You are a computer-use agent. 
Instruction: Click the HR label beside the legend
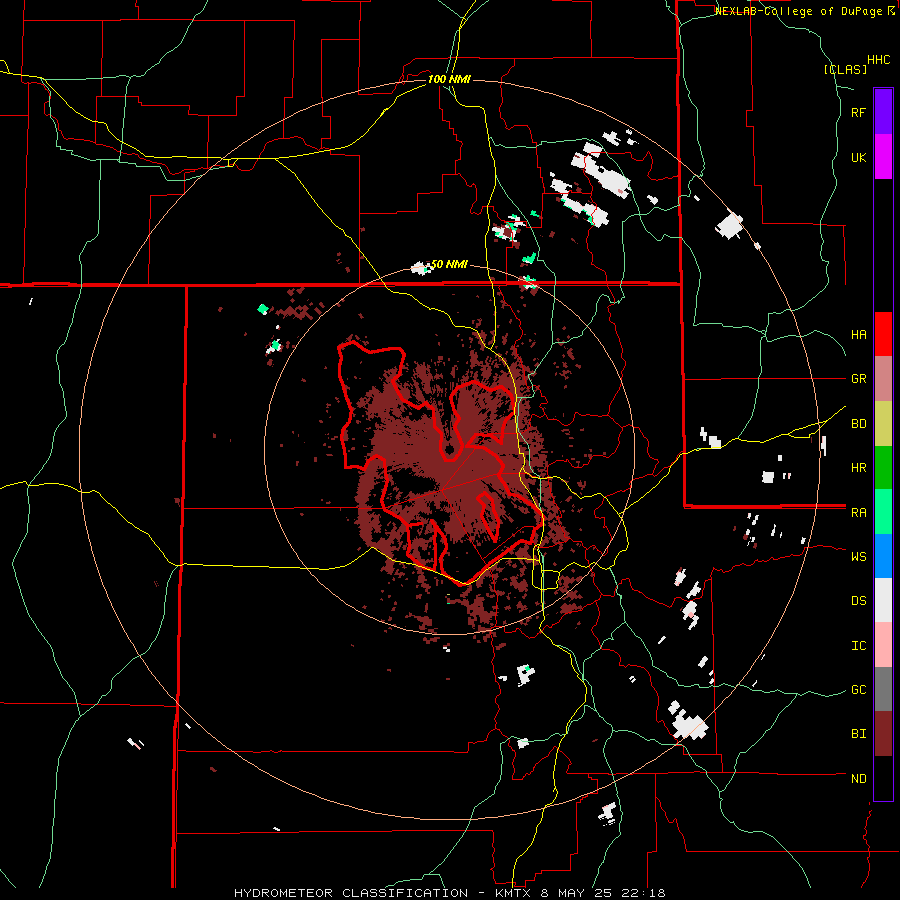(858, 468)
